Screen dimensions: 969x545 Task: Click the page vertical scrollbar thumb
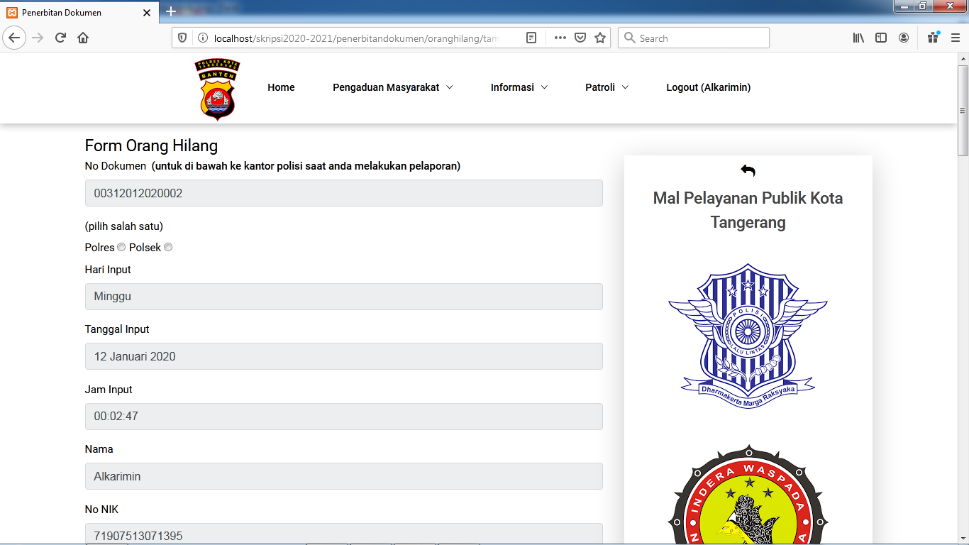click(x=963, y=111)
